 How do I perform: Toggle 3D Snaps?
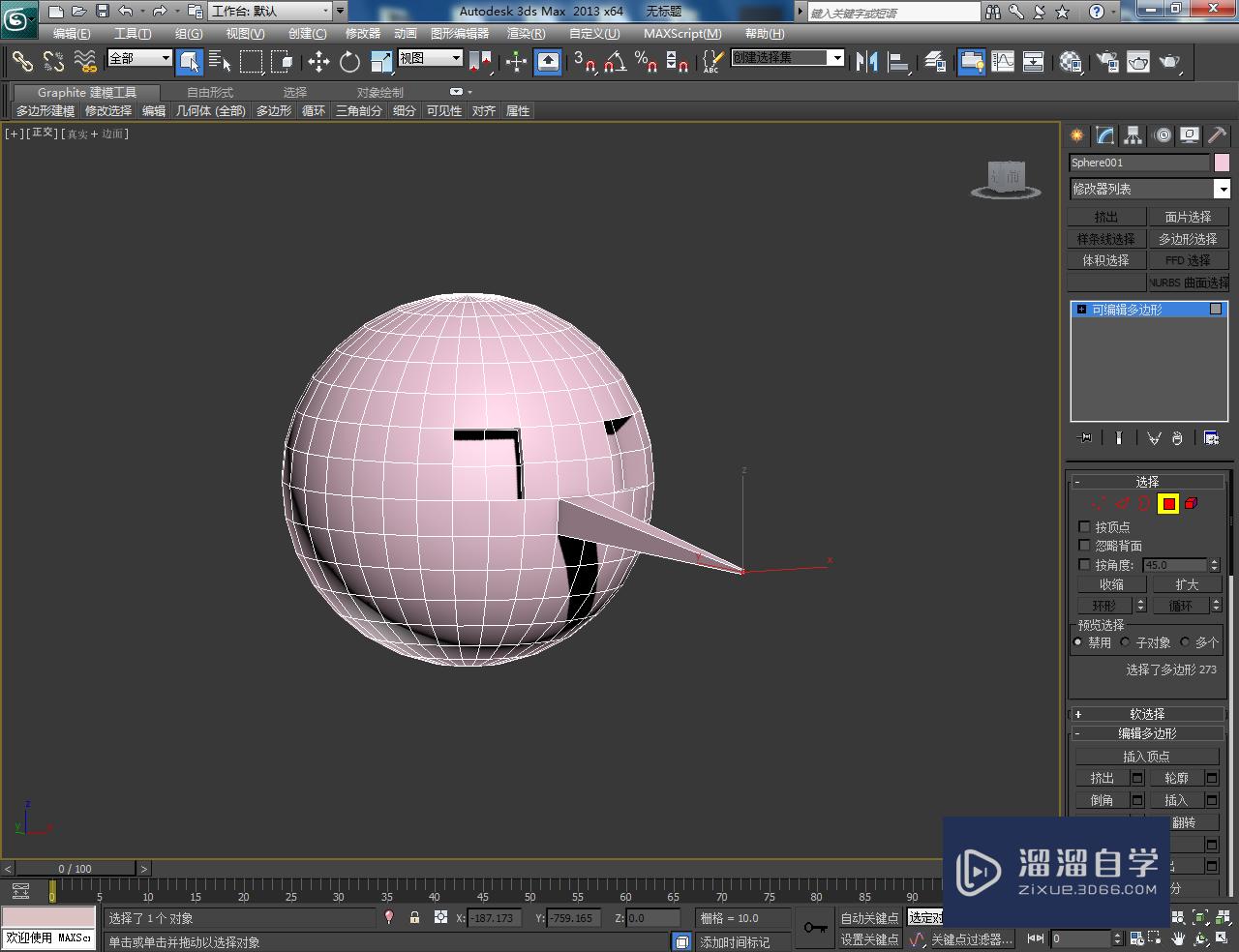(x=584, y=62)
